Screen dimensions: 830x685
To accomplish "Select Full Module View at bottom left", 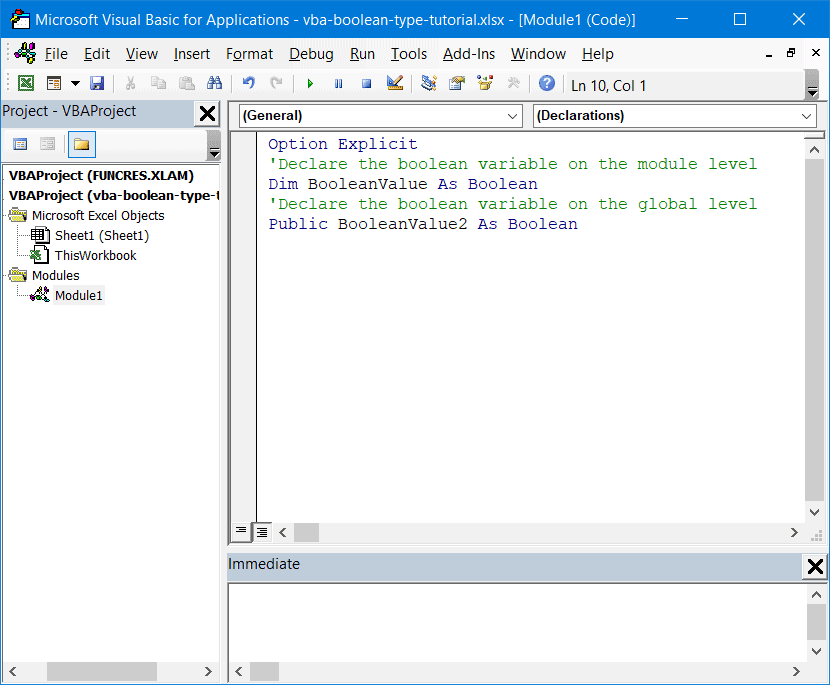I will coord(261,531).
